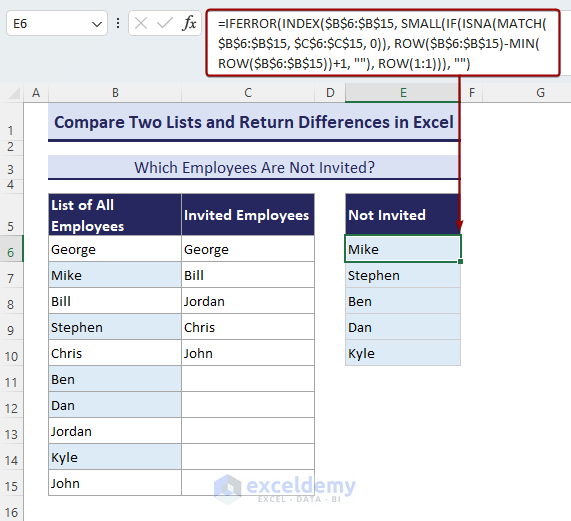Click 'Which Employees Are Not Invited?' cell
The width and height of the screenshot is (571, 521).
[x=254, y=167]
